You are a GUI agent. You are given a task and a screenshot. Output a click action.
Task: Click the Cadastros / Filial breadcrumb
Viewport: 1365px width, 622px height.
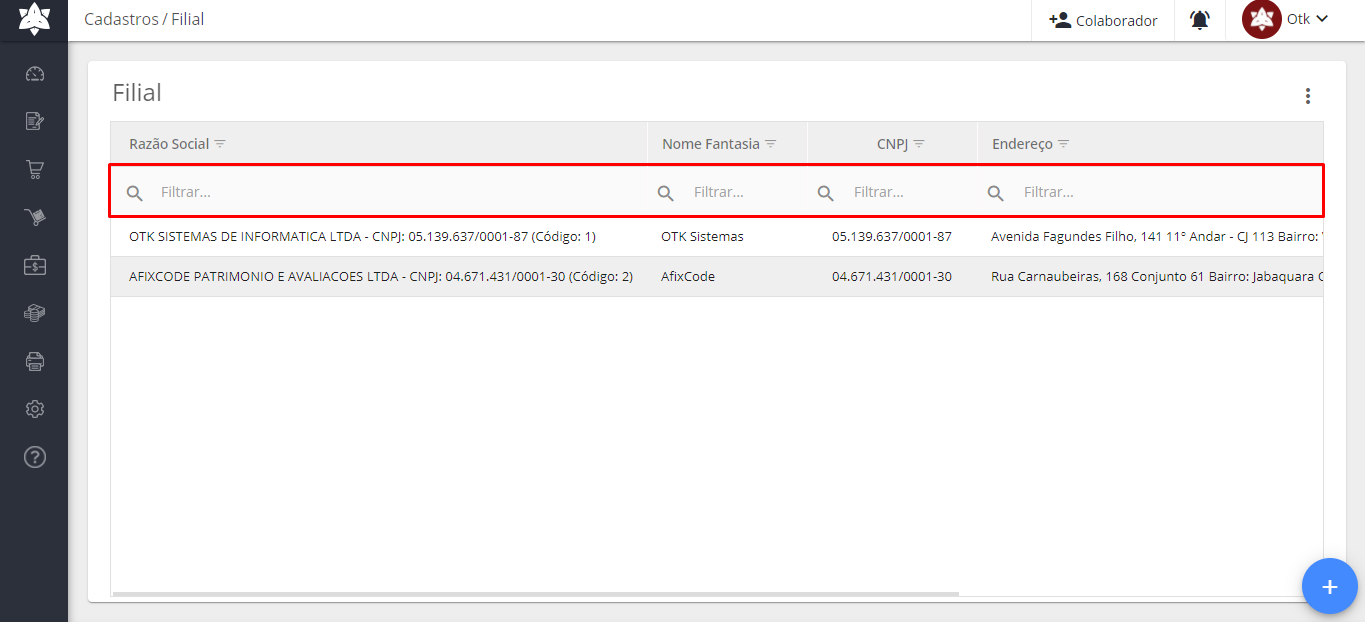[x=144, y=19]
